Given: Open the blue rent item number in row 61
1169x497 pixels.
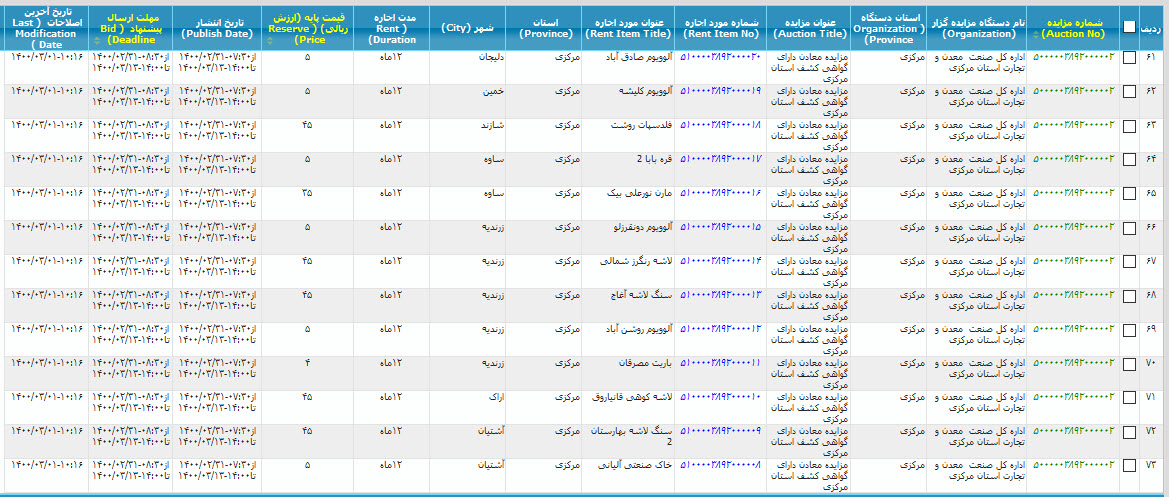Looking at the screenshot, I should (x=720, y=57).
